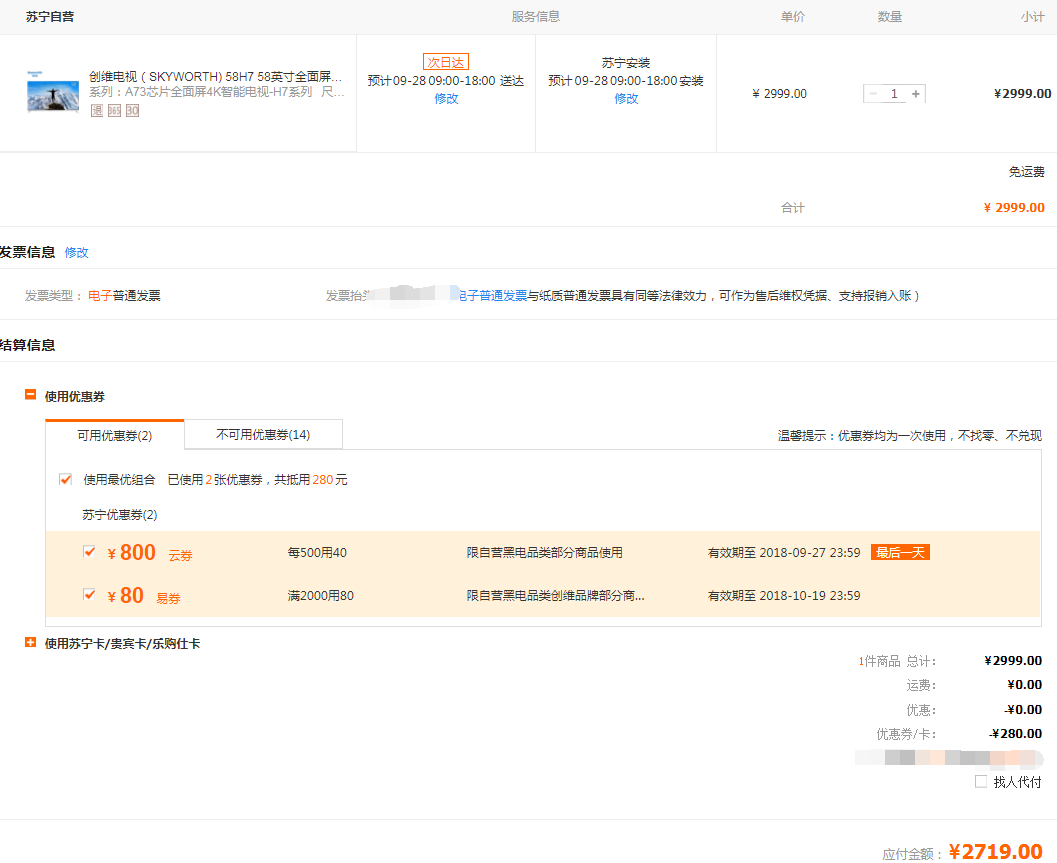This screenshot has height=863, width=1057.
Task: Collapse the 使用优惠券 section
Action: click(x=30, y=394)
